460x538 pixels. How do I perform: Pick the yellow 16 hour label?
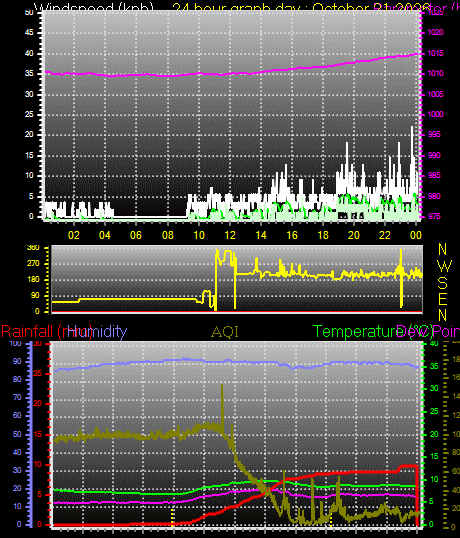click(x=292, y=235)
